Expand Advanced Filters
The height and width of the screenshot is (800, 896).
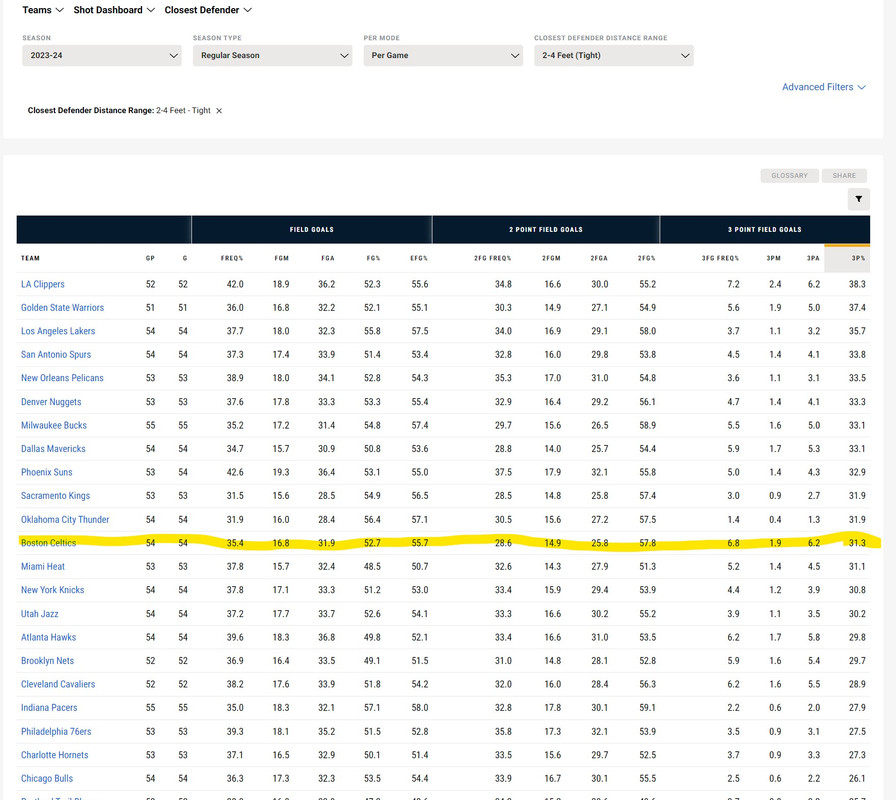point(823,87)
